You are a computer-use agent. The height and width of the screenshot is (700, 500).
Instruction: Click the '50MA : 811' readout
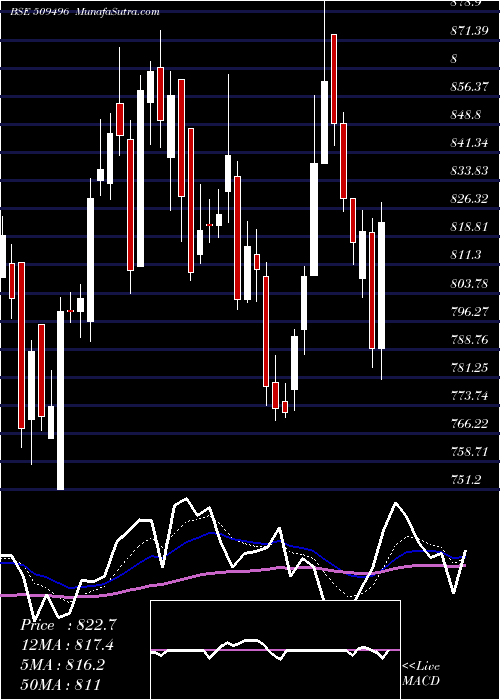click(60, 684)
